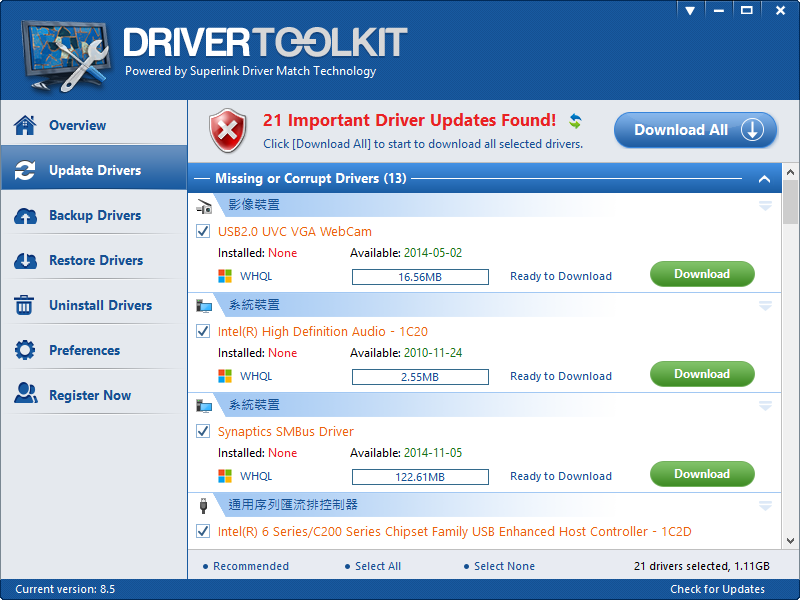Image resolution: width=800 pixels, height=600 pixels.
Task: Click the DriverToolkit monitor logo
Action: (x=65, y=55)
